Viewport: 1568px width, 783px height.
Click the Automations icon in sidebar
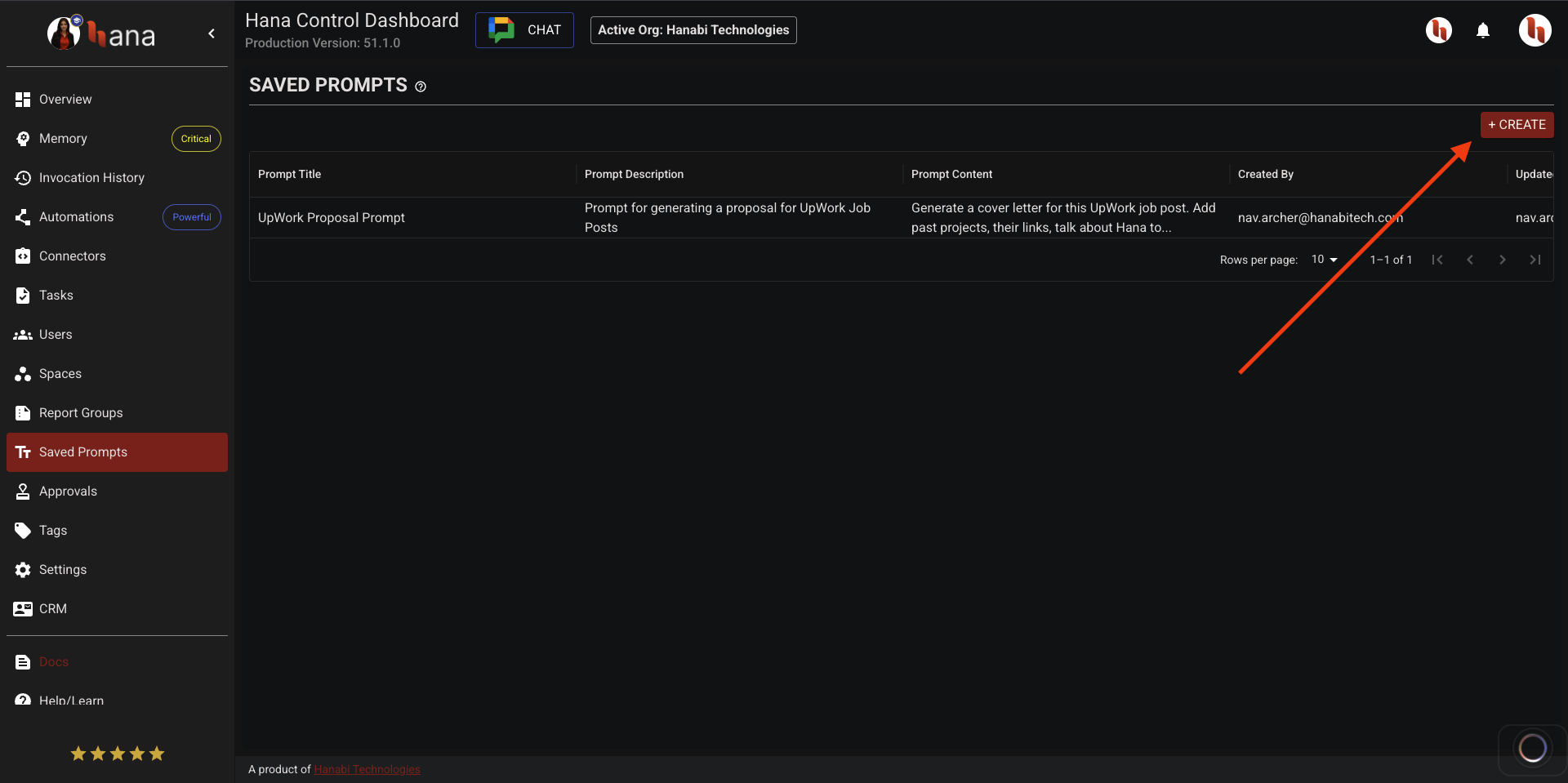[23, 217]
